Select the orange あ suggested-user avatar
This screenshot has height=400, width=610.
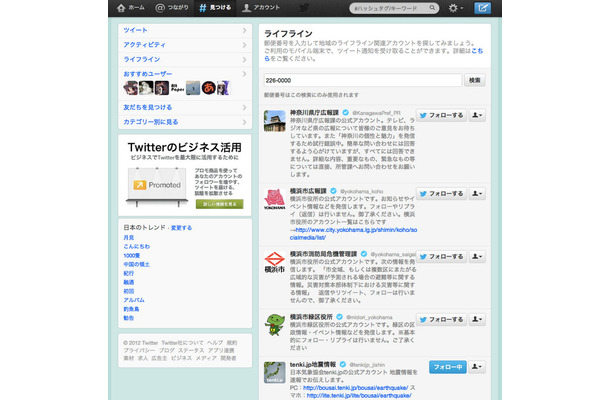(209, 88)
